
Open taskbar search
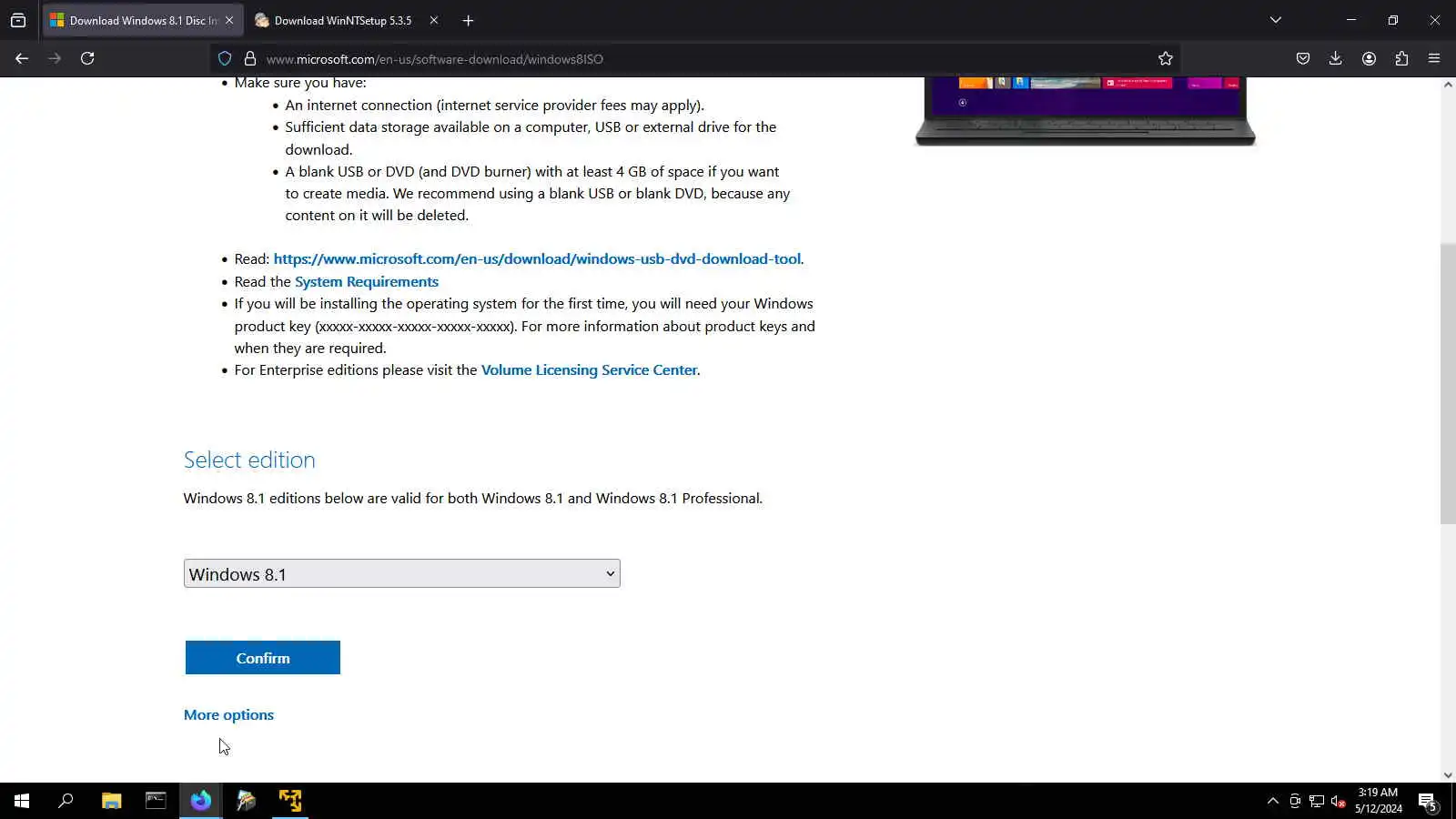(66, 801)
